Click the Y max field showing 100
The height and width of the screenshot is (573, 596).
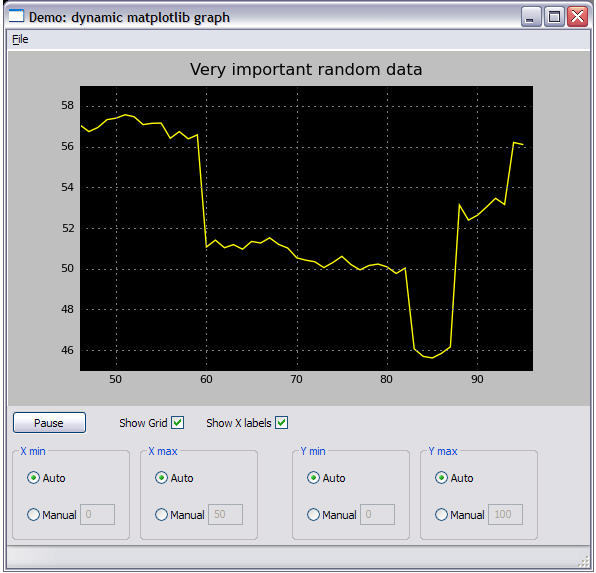click(x=506, y=514)
